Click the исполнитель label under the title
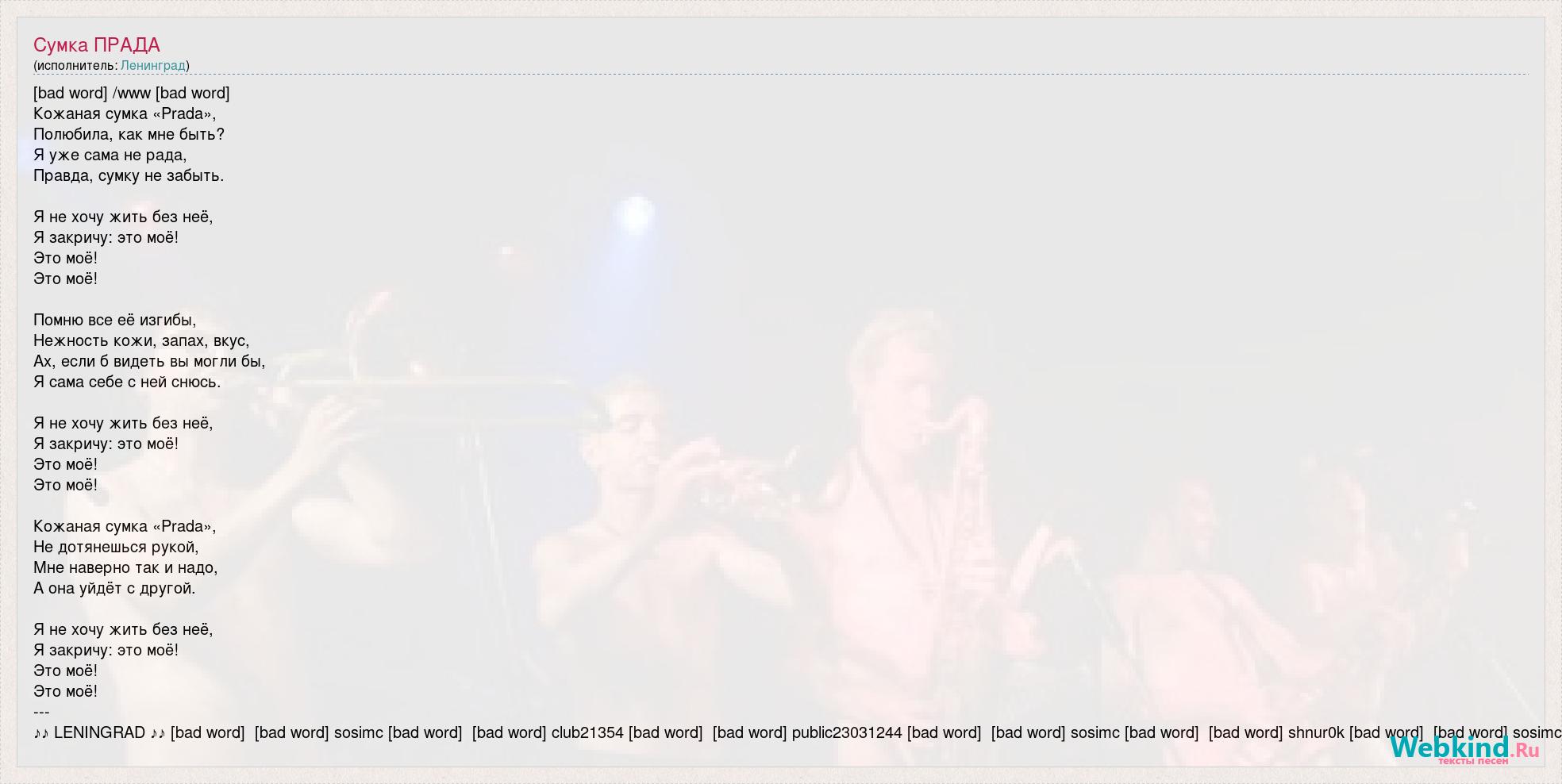 75,65
